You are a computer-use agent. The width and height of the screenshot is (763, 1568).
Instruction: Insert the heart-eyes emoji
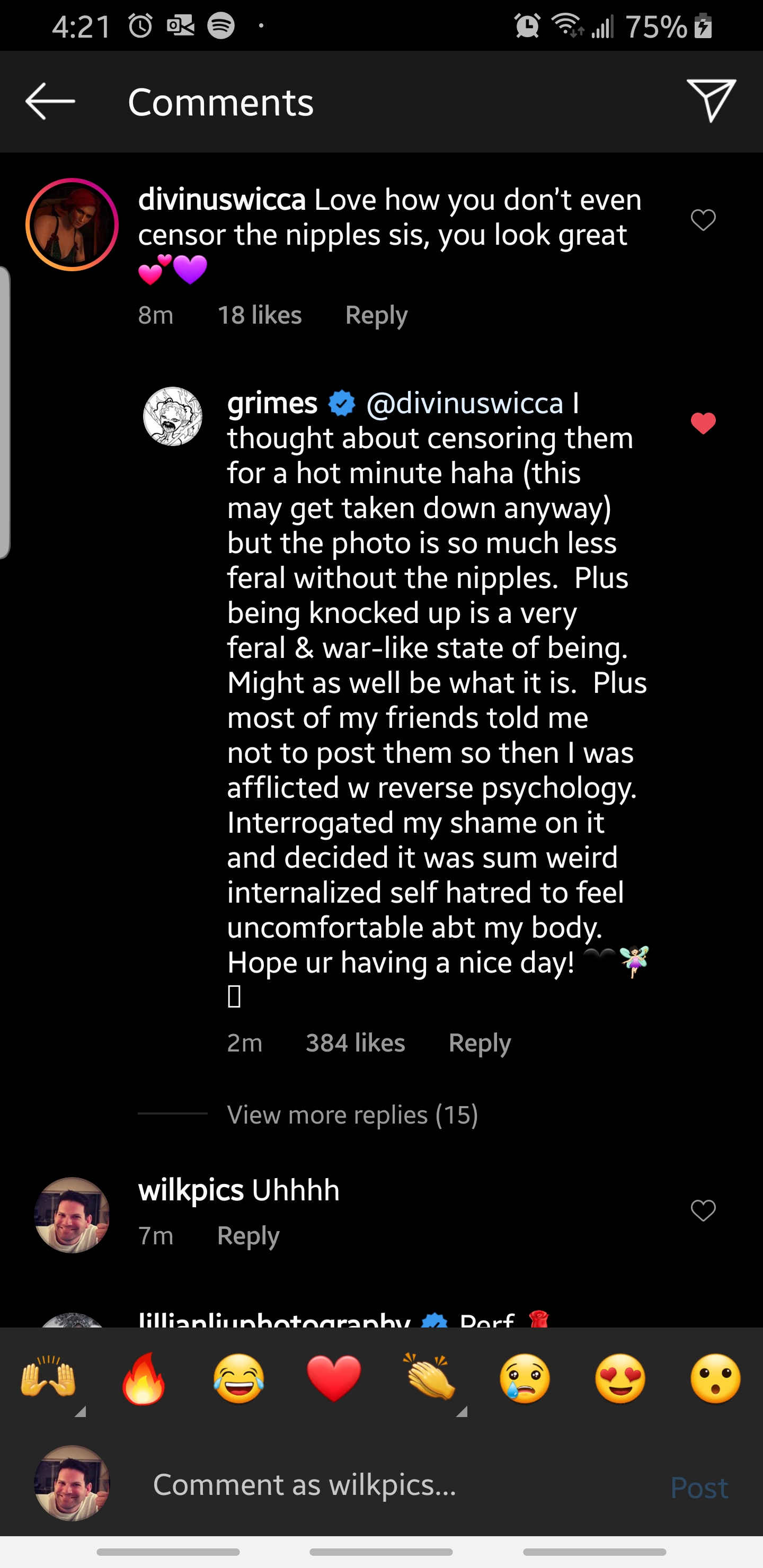tap(620, 1377)
